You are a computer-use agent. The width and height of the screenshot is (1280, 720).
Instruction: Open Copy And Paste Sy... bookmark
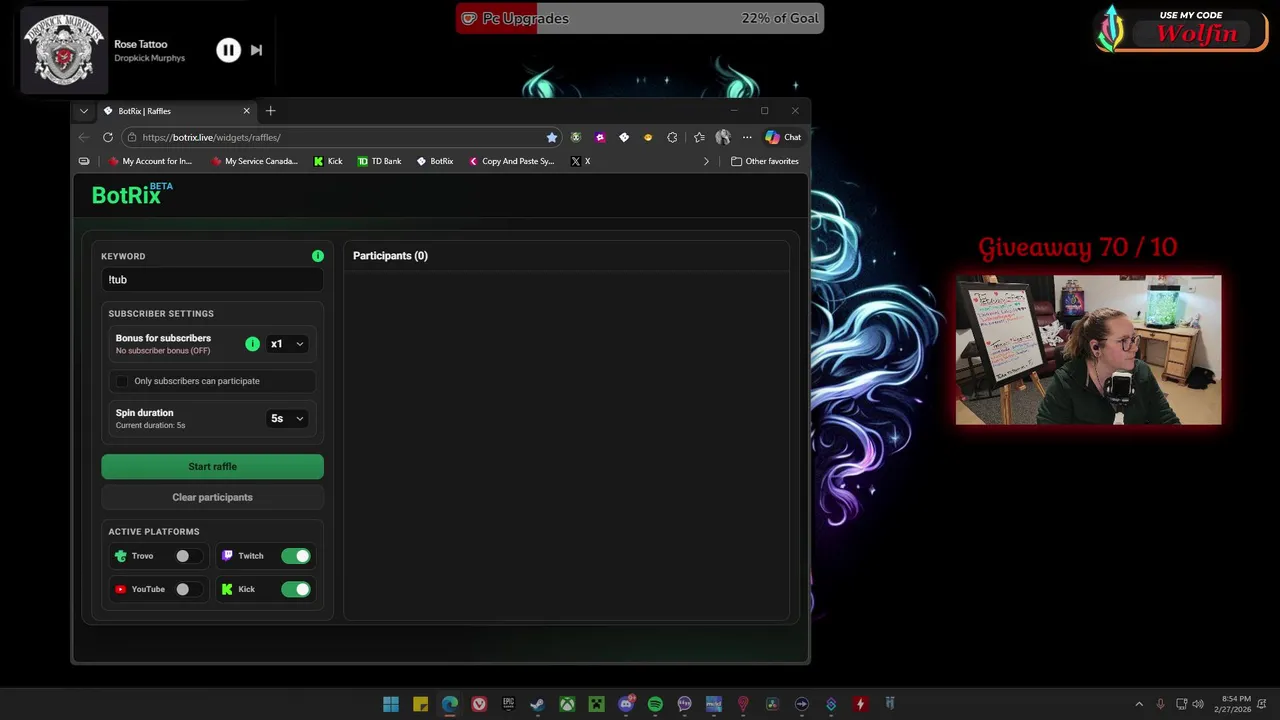point(511,161)
